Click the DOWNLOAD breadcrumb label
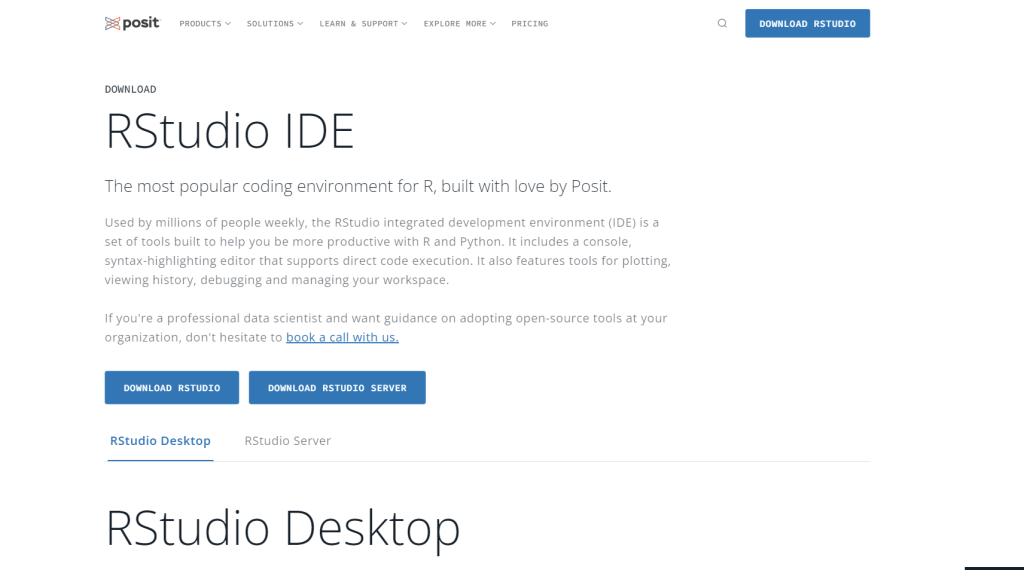Screen dimensions: 1024x570 pos(131,89)
